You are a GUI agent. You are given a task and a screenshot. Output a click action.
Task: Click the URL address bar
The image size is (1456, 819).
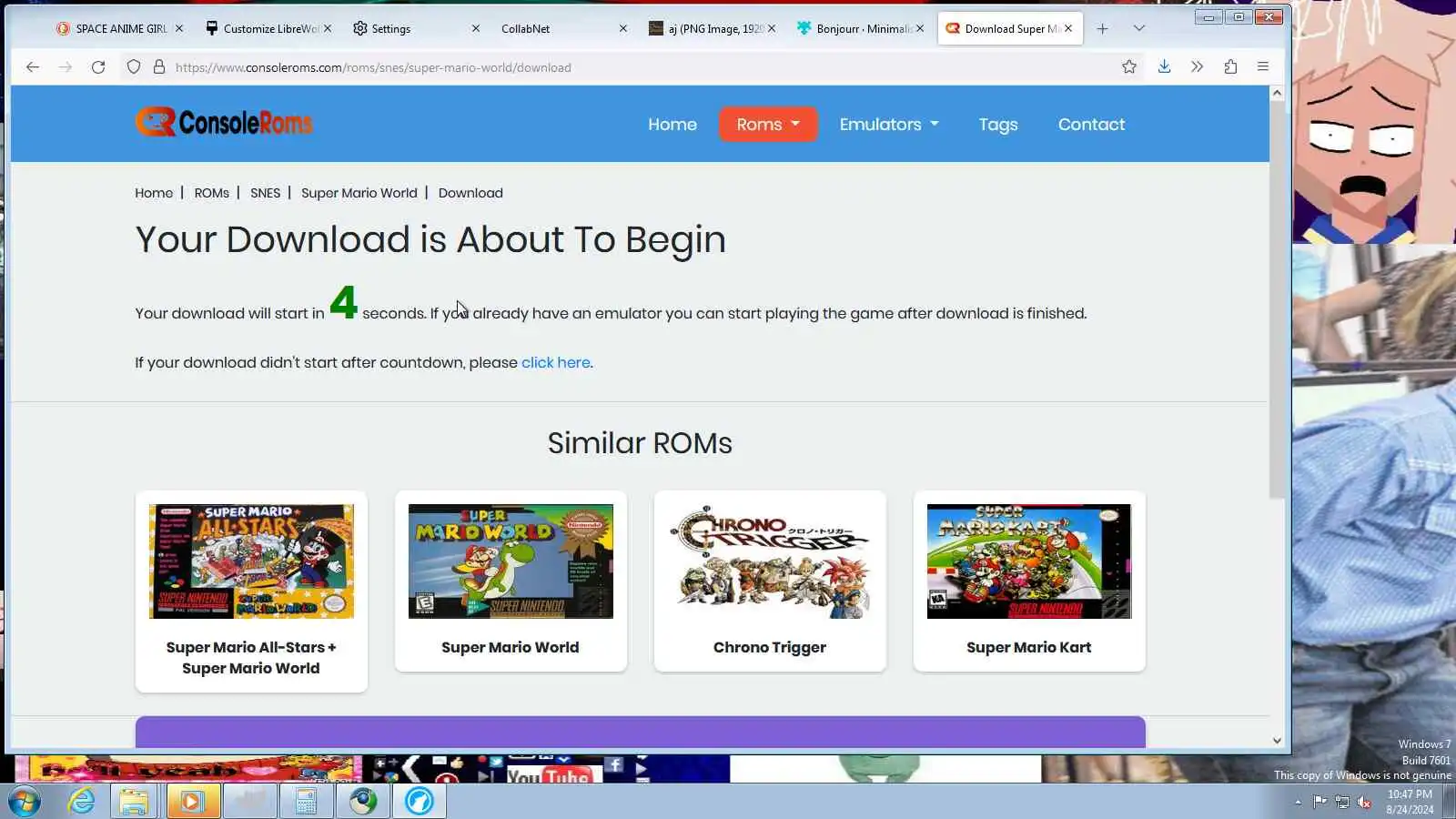point(637,67)
